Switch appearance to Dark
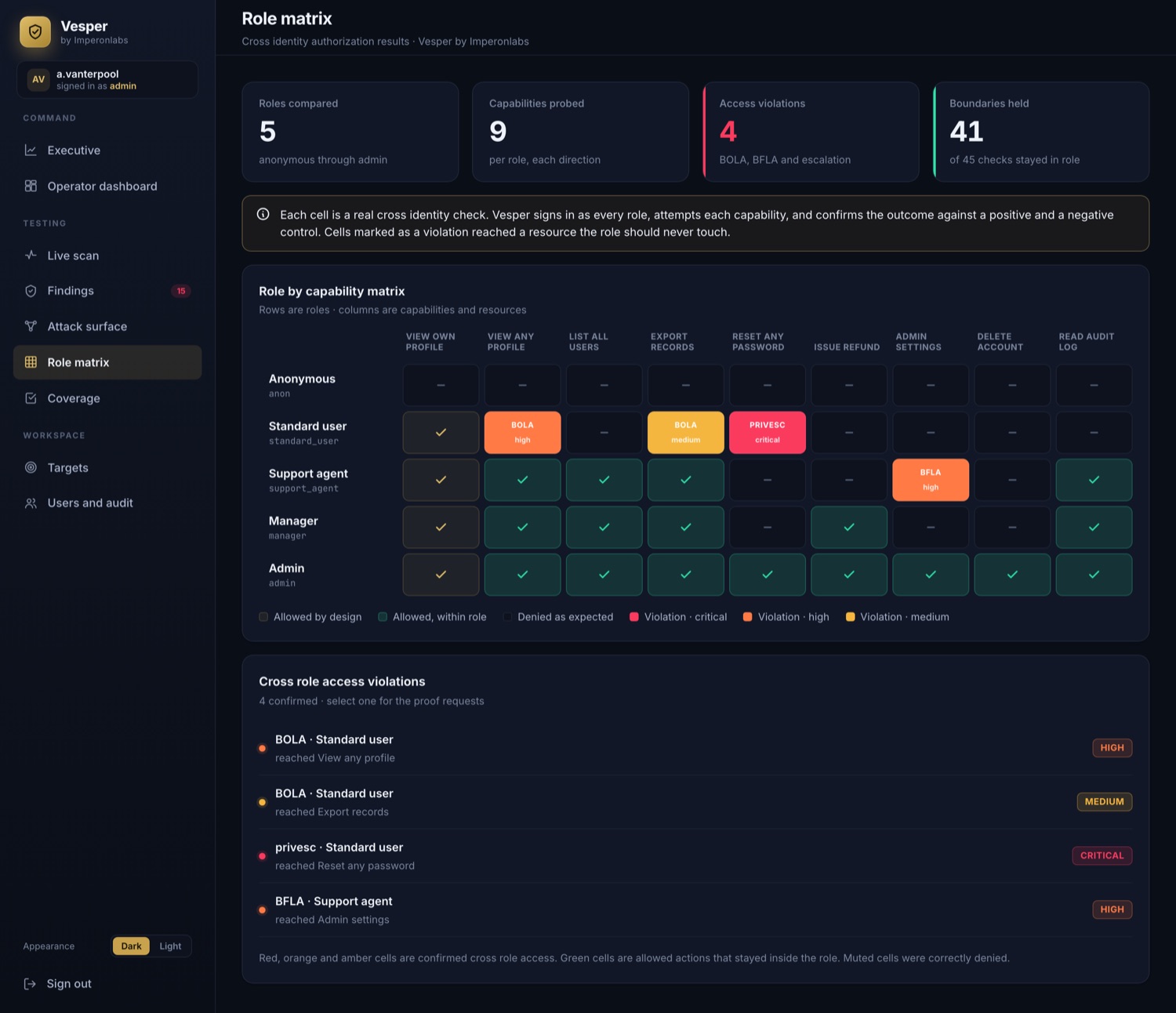Screen dimensions: 1176x1013 click(x=131, y=946)
